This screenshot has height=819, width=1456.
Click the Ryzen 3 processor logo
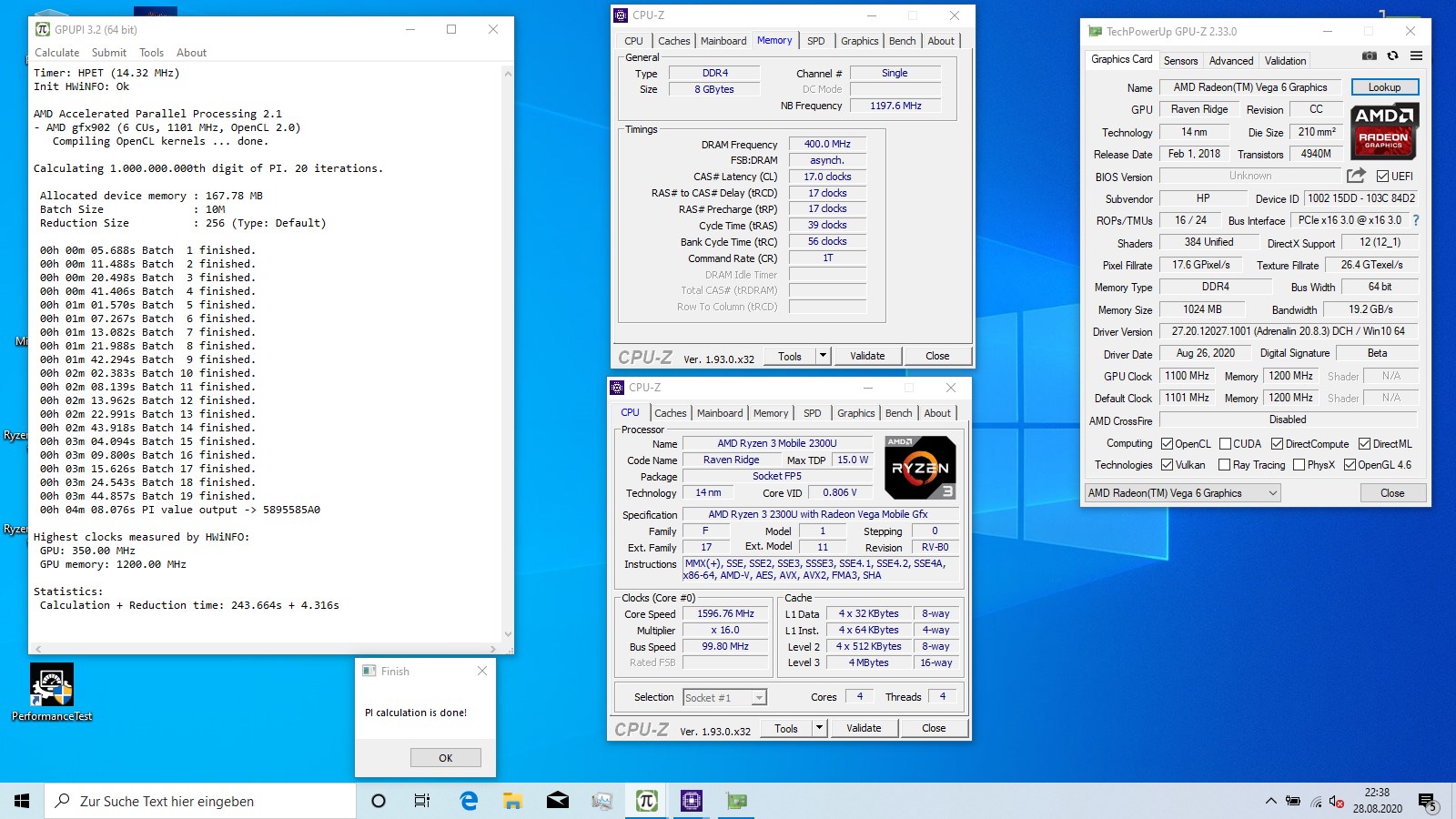click(x=920, y=468)
